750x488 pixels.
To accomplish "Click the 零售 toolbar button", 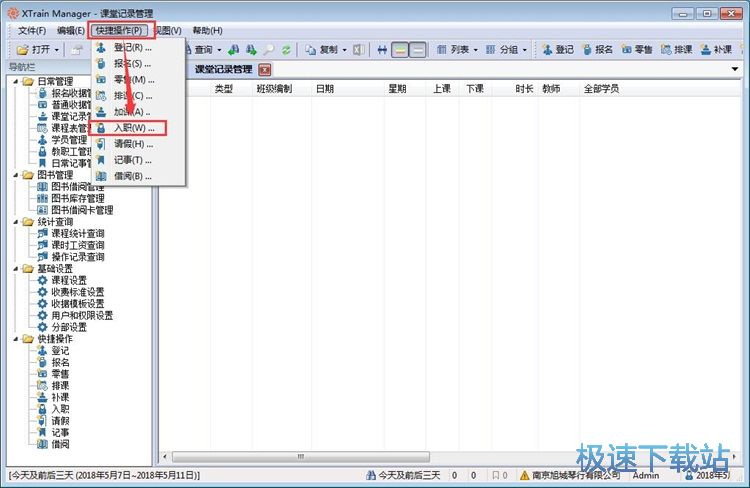I will [637, 50].
